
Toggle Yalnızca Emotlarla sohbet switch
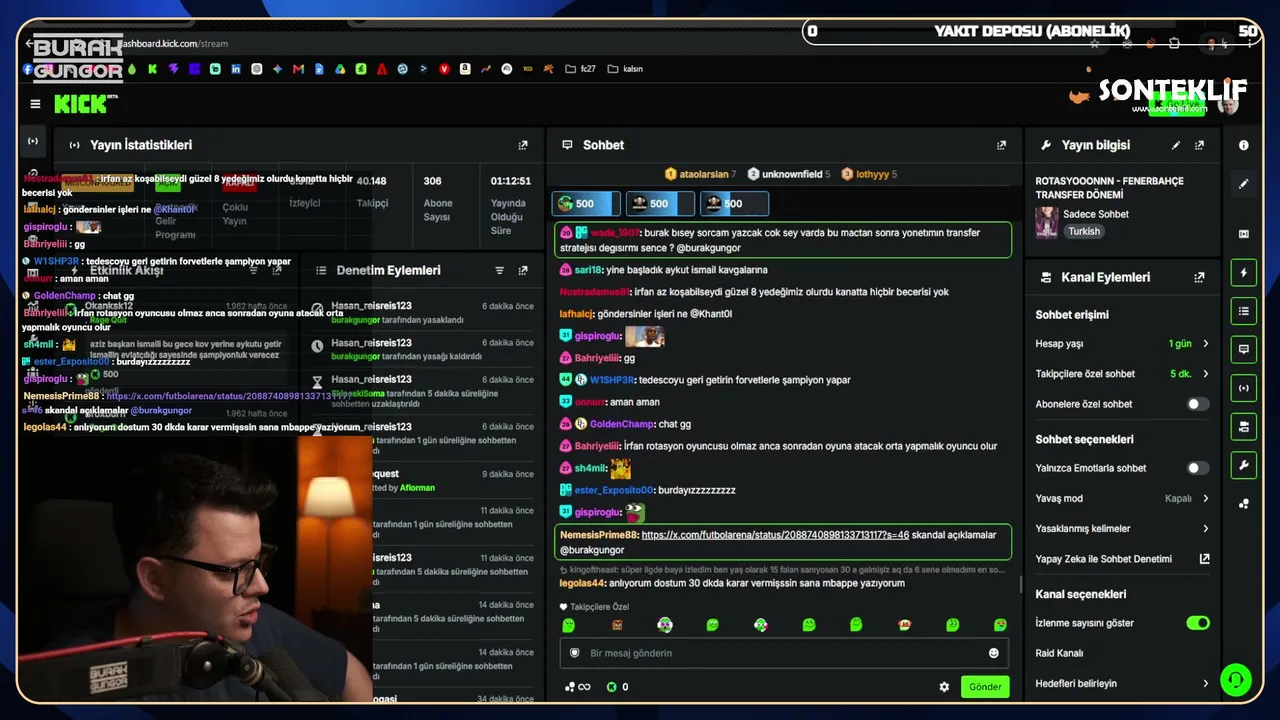tap(1197, 468)
